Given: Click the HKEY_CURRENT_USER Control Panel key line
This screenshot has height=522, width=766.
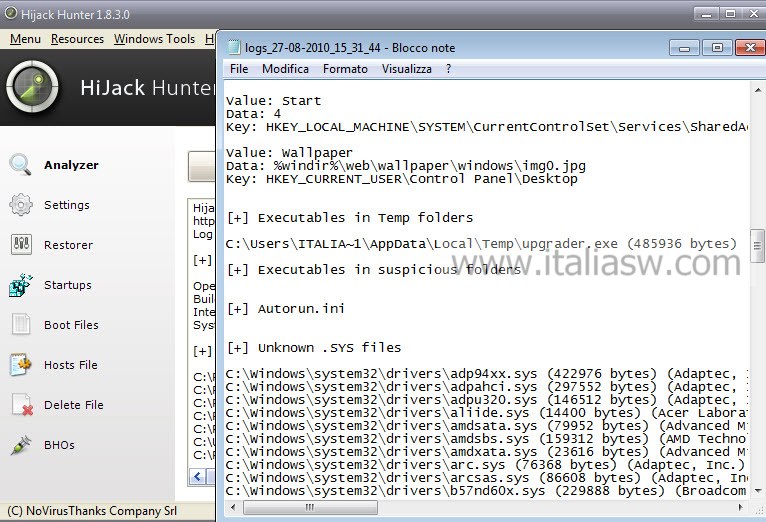Looking at the screenshot, I should tap(402, 179).
